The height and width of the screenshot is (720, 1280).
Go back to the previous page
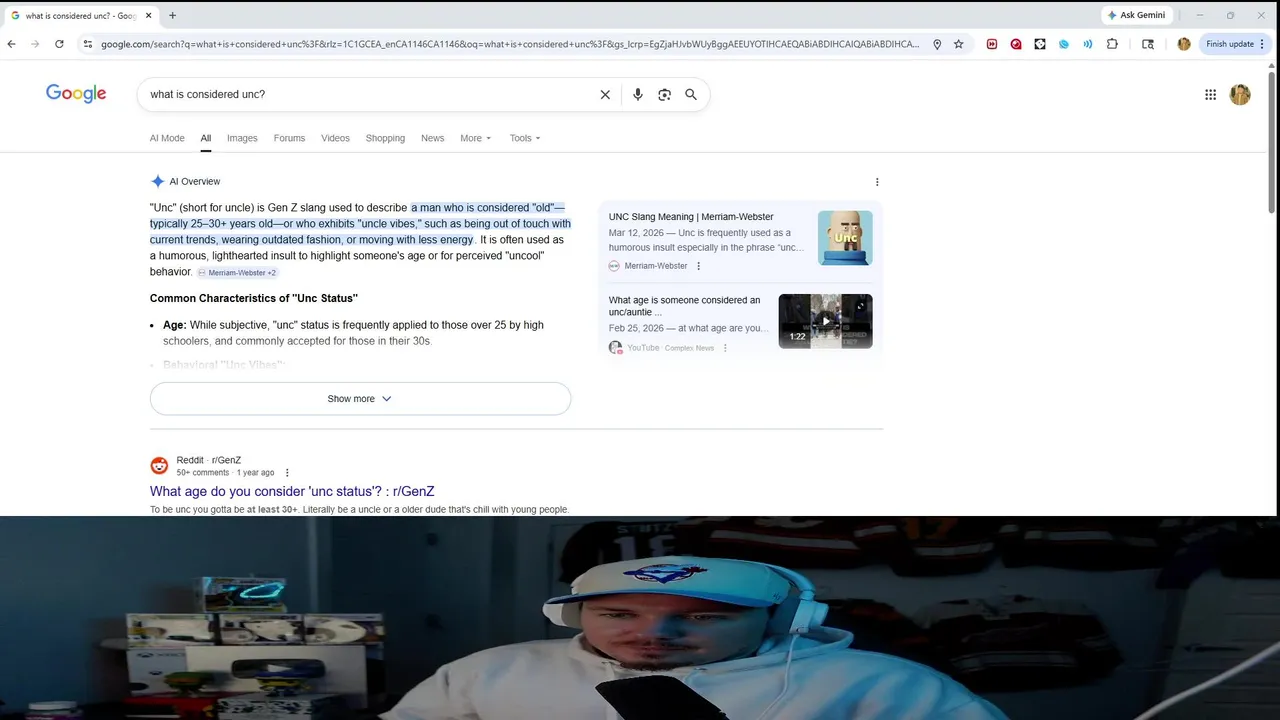coord(11,44)
